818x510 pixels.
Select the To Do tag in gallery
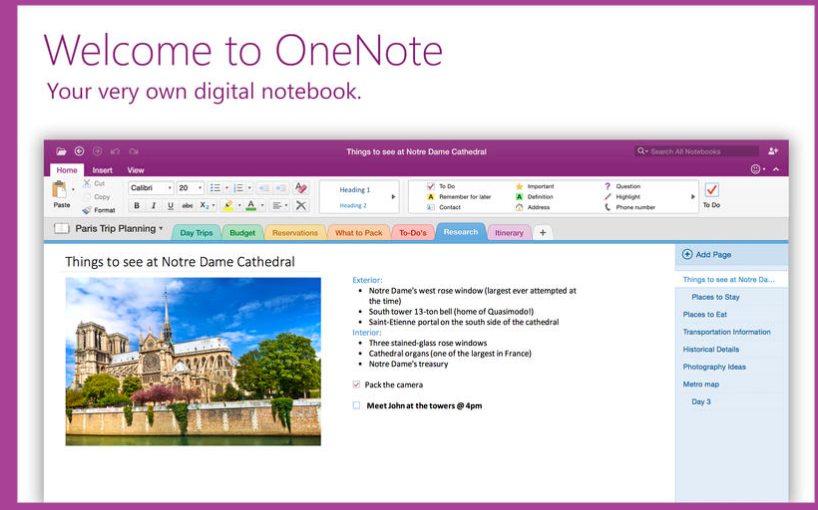coord(441,186)
